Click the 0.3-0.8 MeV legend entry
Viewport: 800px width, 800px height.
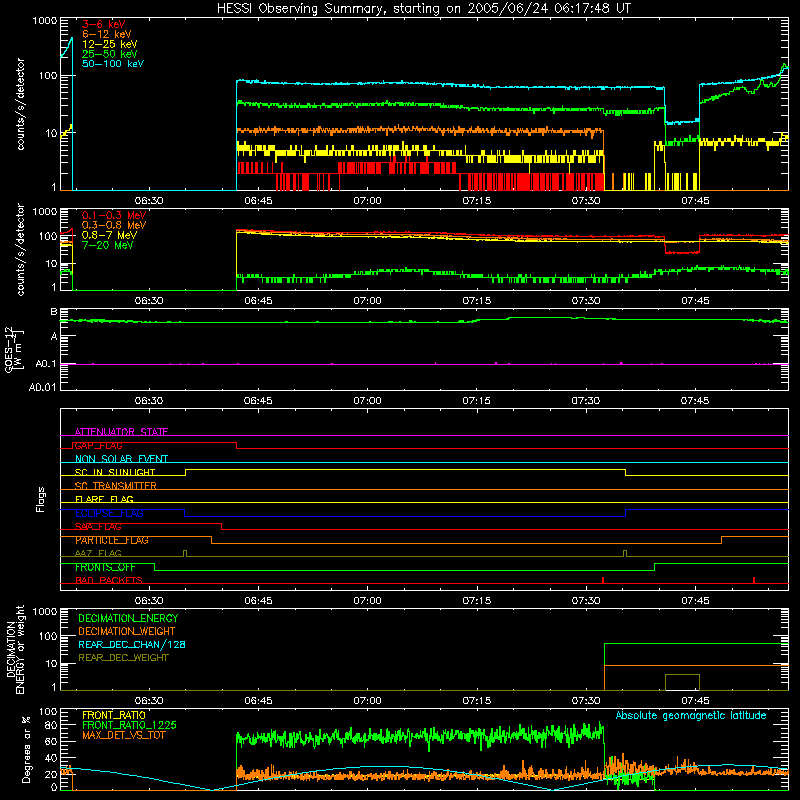pyautogui.click(x=114, y=225)
